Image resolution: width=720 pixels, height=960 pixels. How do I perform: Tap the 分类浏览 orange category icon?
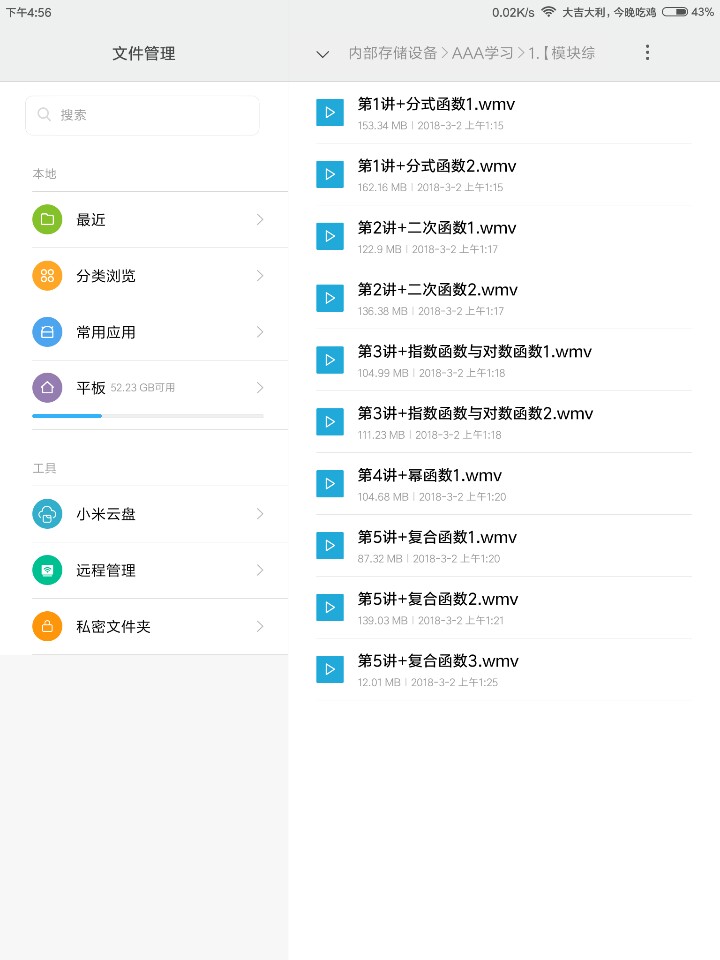pos(47,276)
